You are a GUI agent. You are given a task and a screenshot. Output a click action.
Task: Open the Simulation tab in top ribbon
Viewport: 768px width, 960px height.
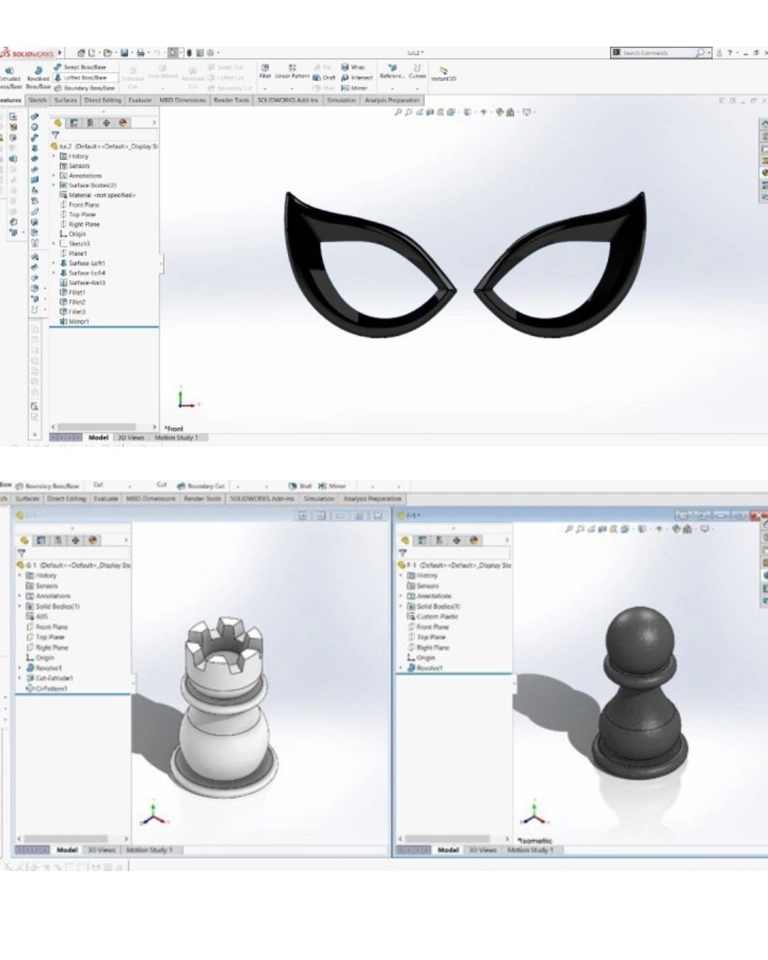[x=341, y=100]
